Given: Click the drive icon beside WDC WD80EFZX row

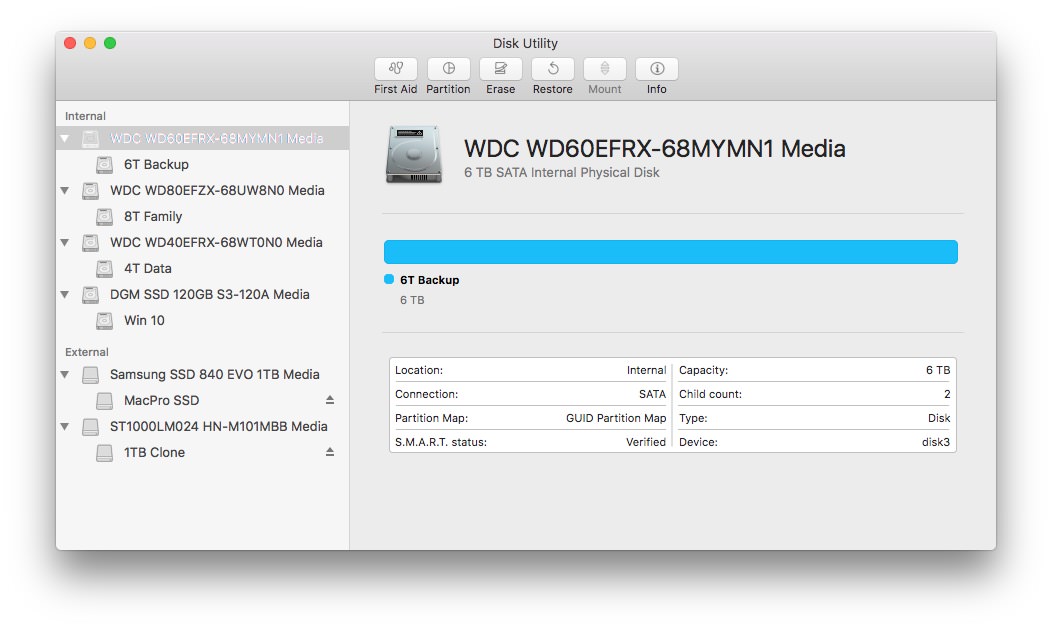Looking at the screenshot, I should point(91,191).
